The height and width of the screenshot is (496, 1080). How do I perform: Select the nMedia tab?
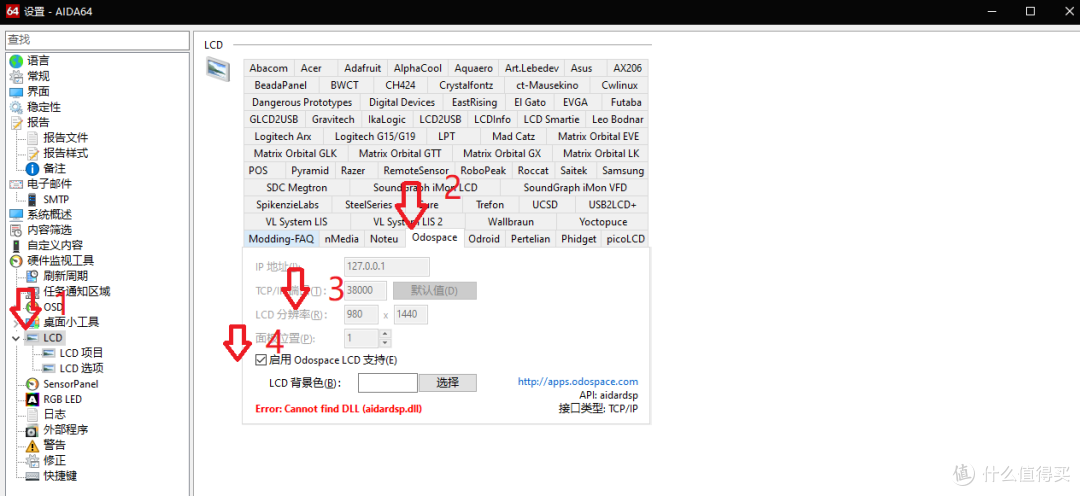[342, 239]
